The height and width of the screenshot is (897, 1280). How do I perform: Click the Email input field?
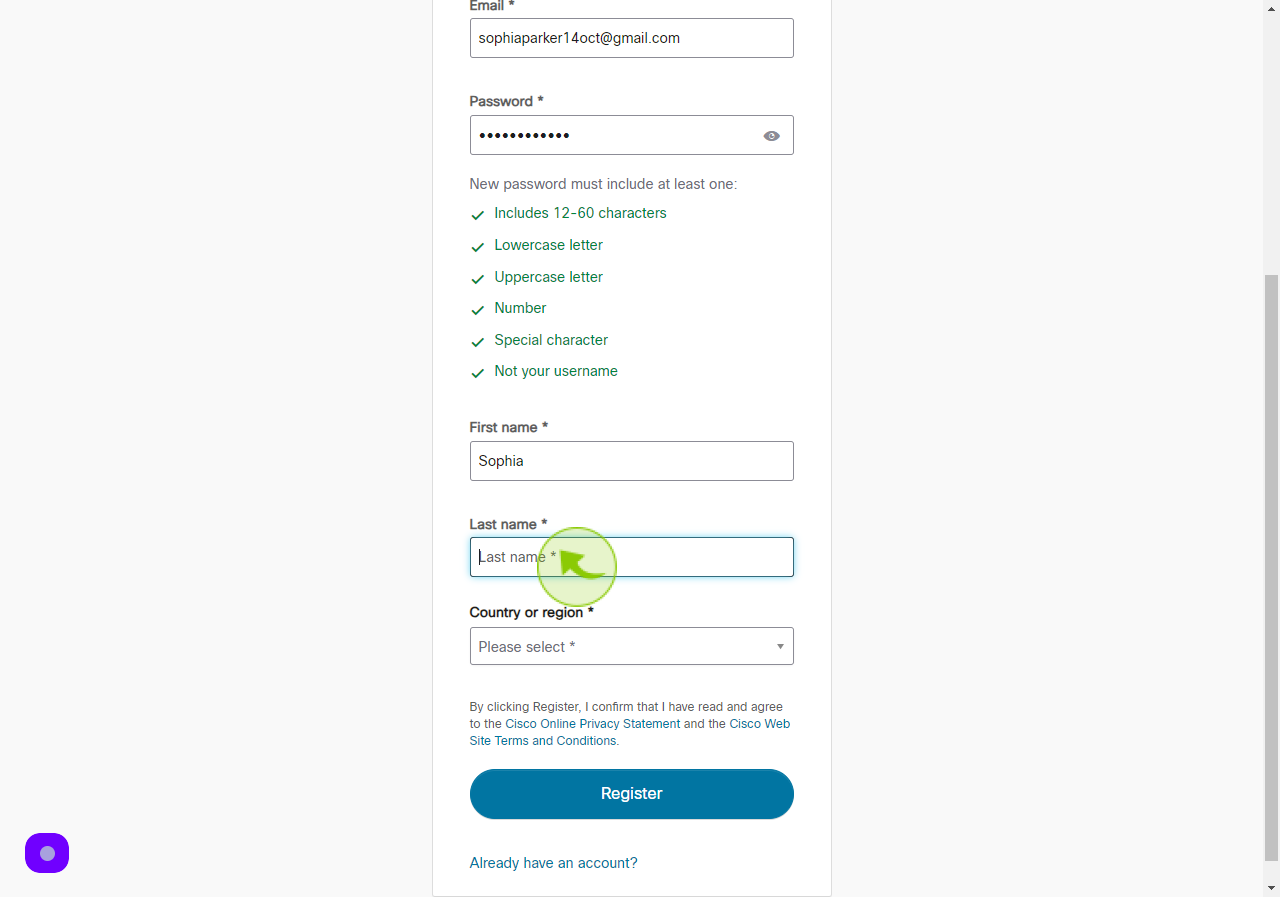(632, 38)
